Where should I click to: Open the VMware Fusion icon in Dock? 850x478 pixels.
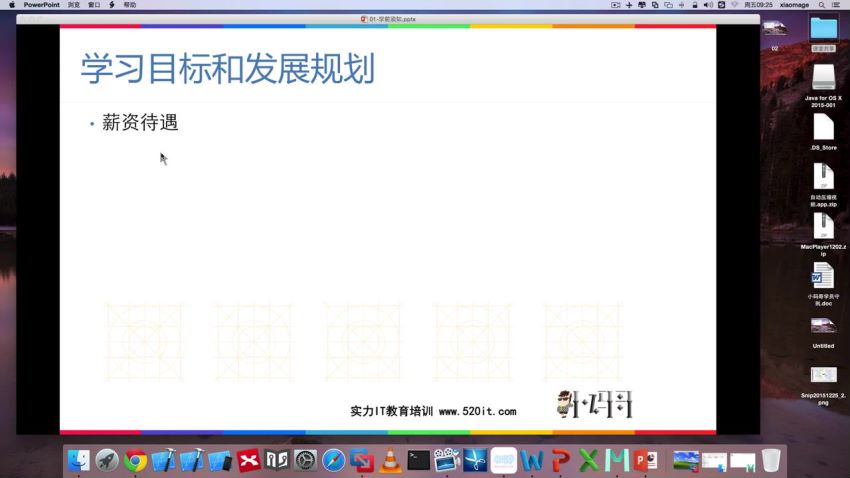click(x=362, y=461)
